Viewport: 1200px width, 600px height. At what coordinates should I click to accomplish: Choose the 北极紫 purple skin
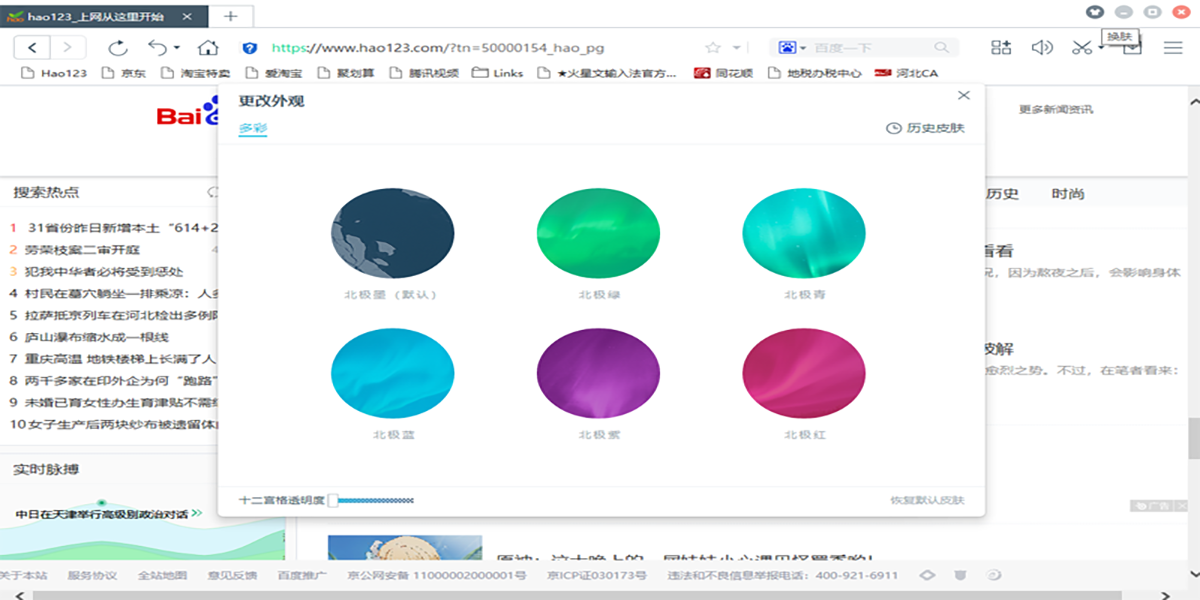coord(598,372)
